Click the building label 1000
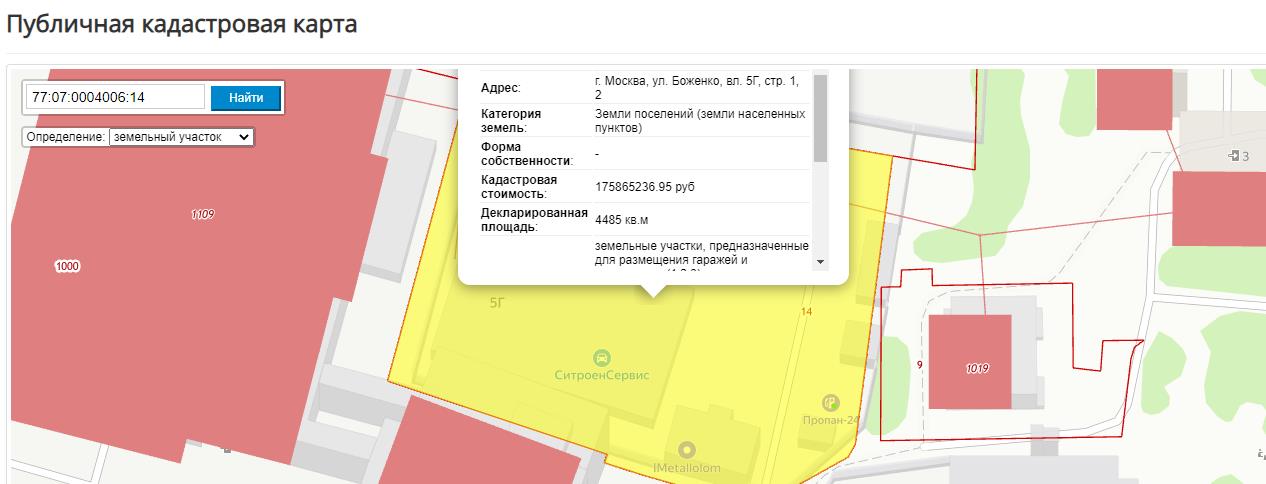 (68, 267)
